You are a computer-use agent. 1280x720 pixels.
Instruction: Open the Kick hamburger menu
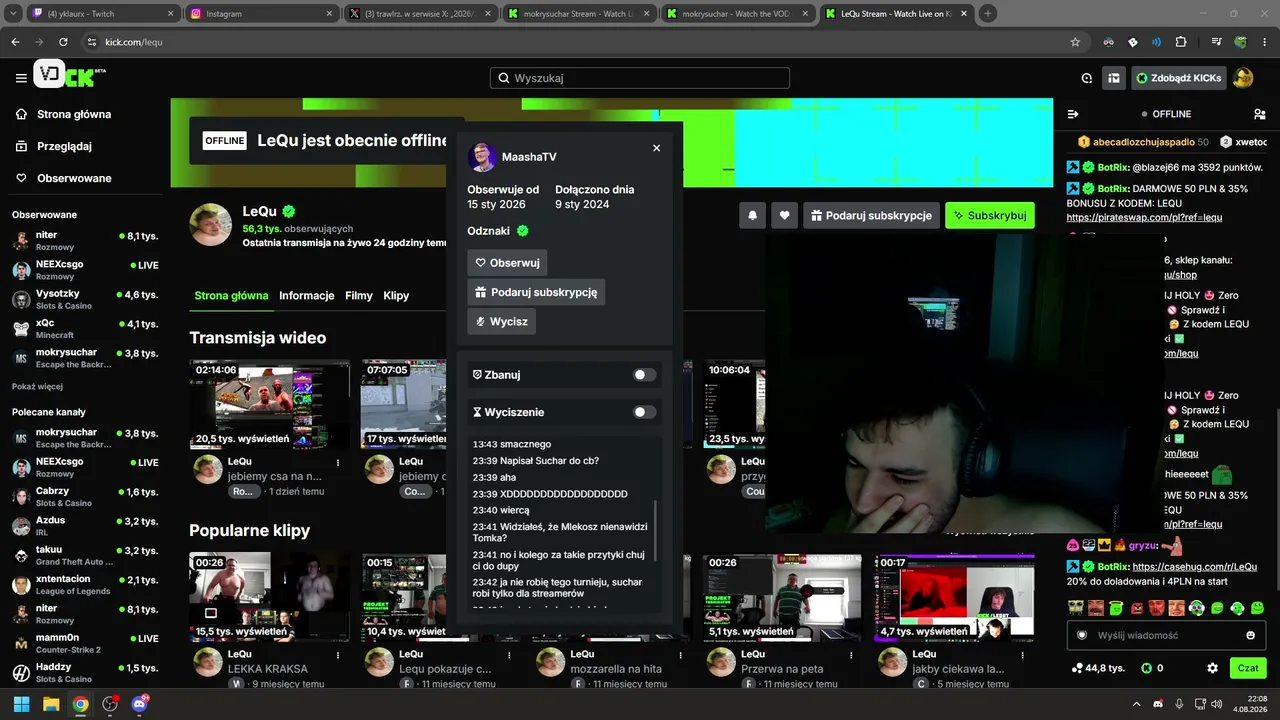pos(21,78)
